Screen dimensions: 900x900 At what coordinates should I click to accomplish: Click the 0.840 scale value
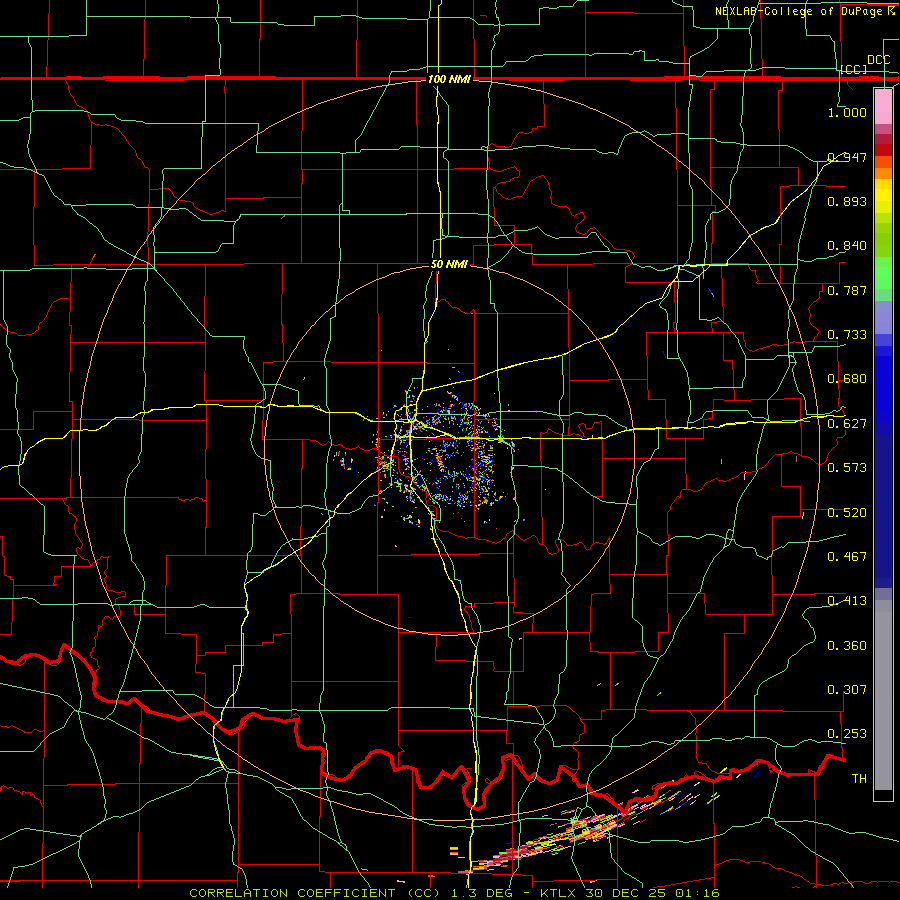847,246
